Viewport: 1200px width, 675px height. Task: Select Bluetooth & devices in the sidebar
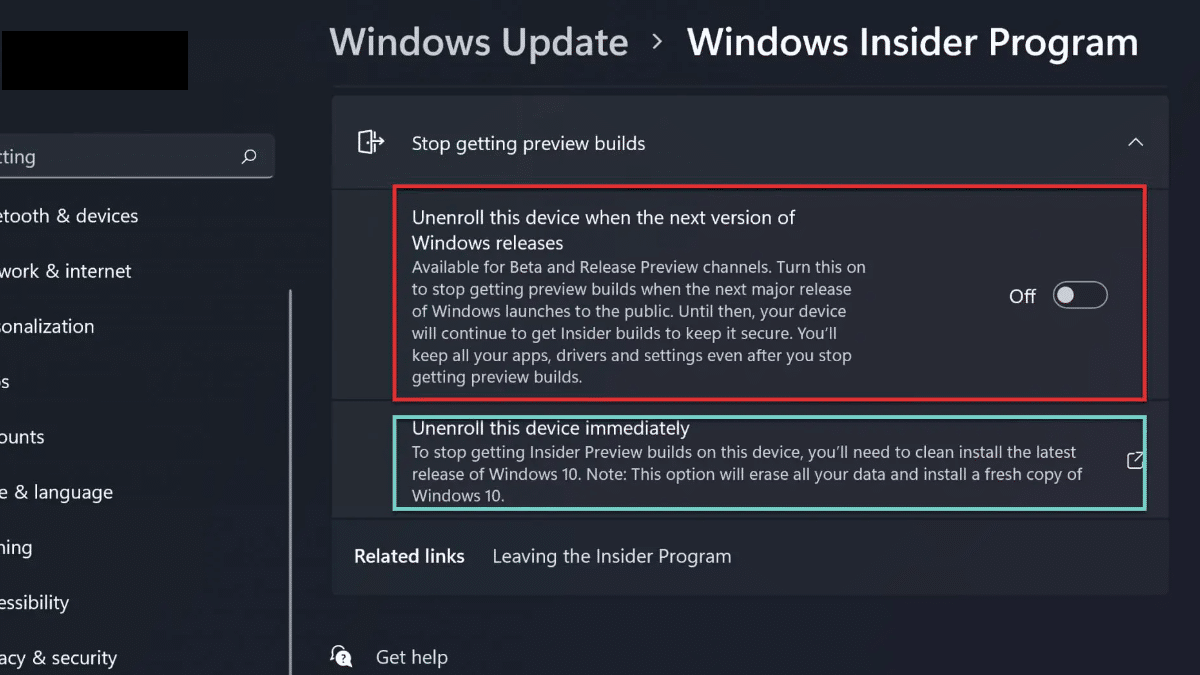coord(70,216)
